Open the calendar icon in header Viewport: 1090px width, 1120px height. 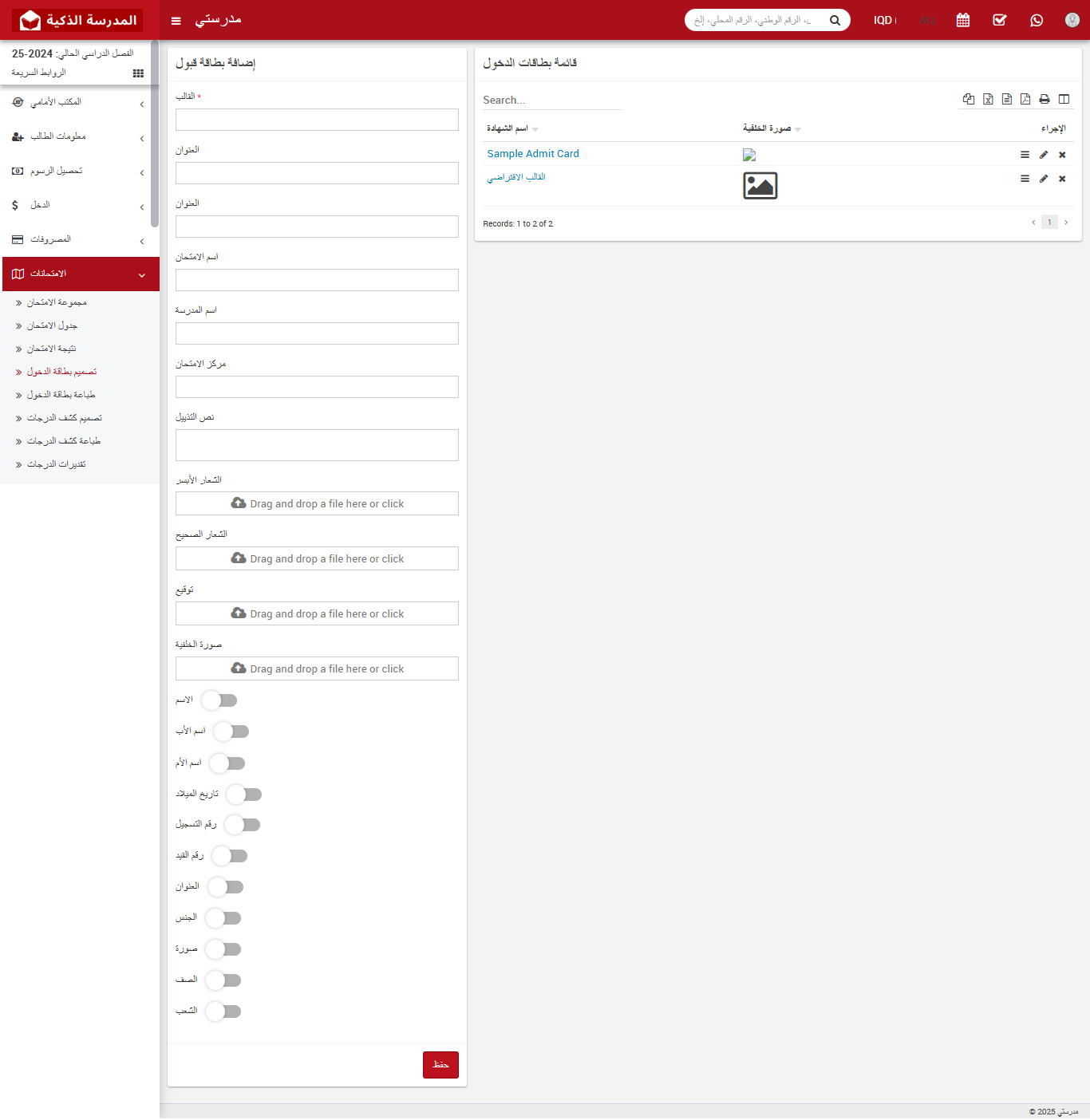click(x=963, y=20)
